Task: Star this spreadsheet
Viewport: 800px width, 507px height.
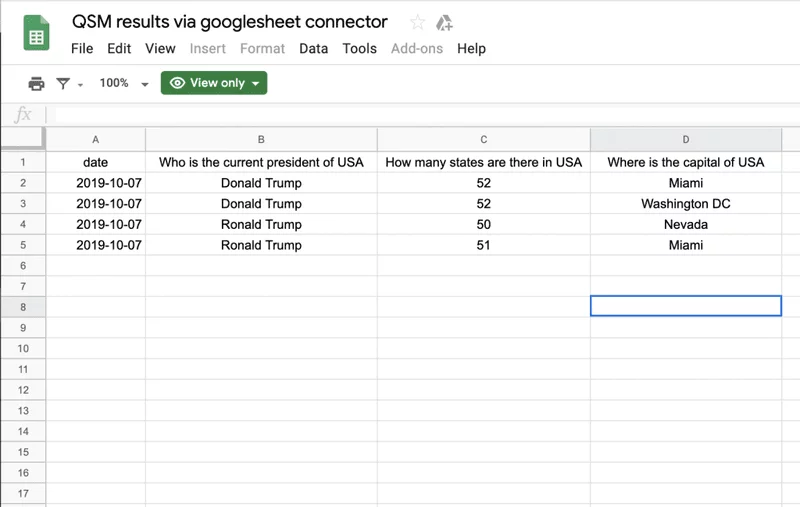Action: pos(417,22)
